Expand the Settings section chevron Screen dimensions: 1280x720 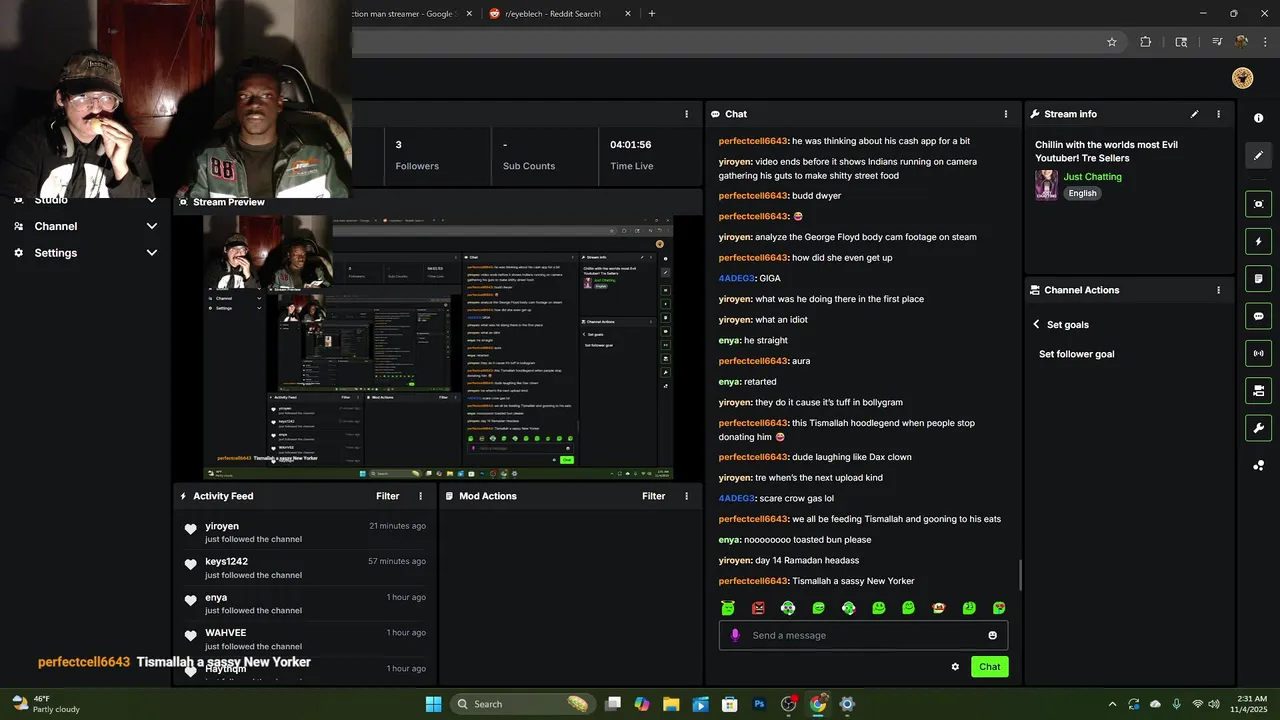152,253
